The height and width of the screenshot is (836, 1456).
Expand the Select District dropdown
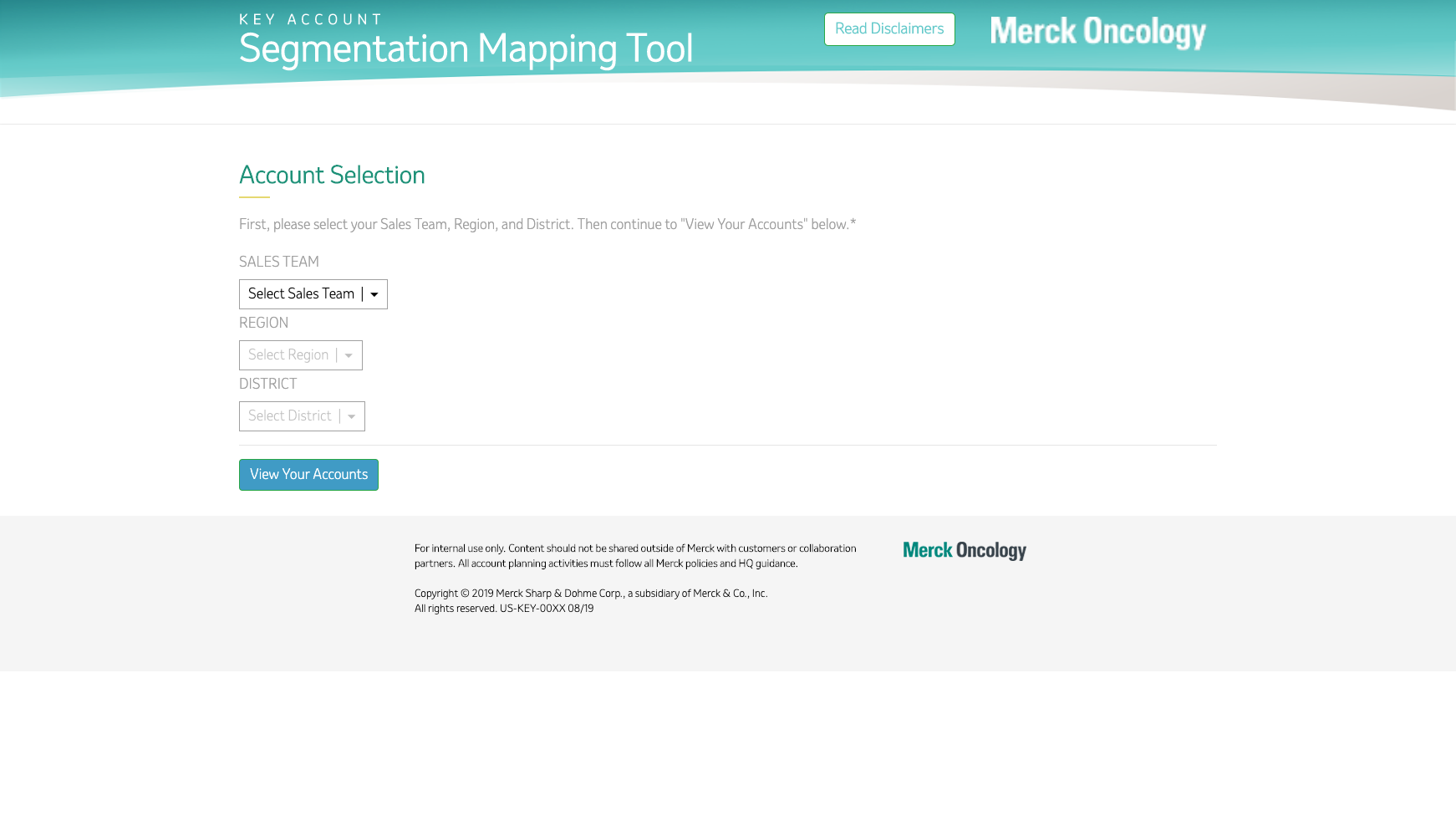[291, 416]
